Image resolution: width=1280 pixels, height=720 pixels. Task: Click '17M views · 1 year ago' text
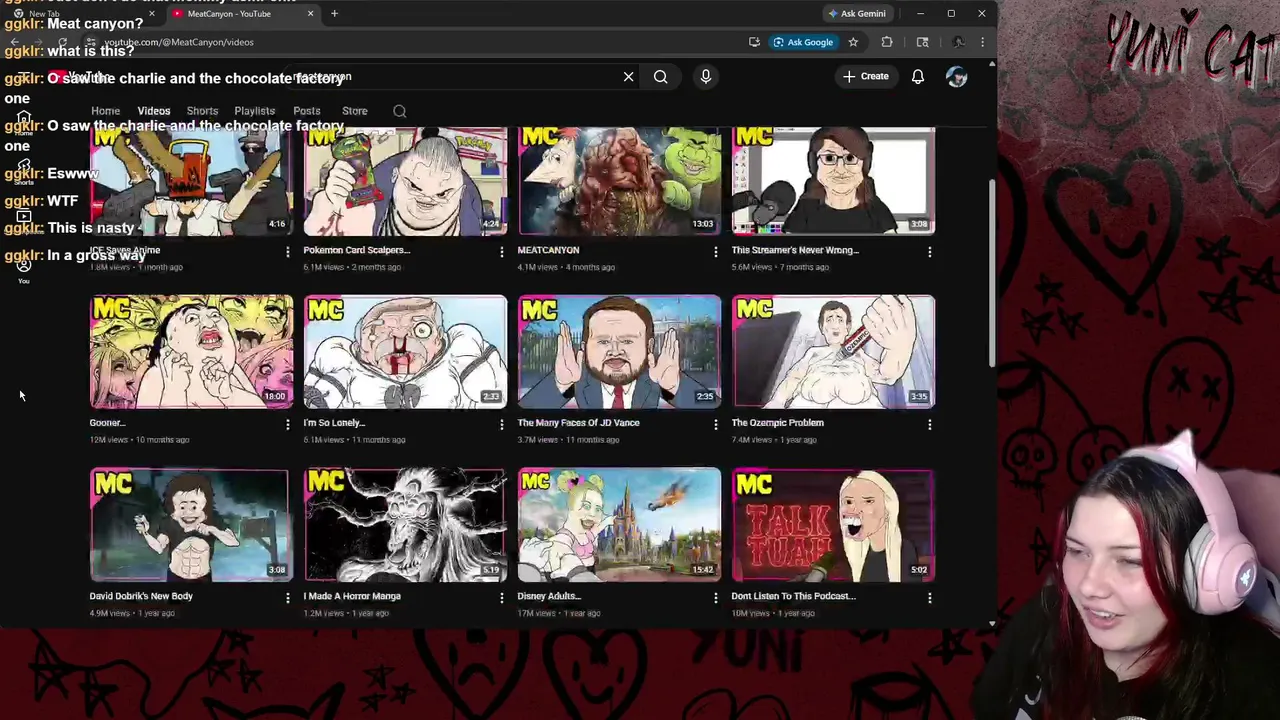[x=559, y=613]
